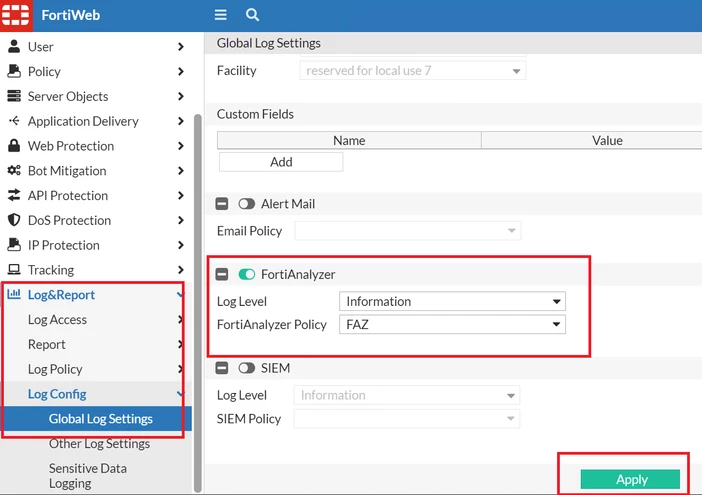Click the DoS Protection shield icon

(x=14, y=220)
